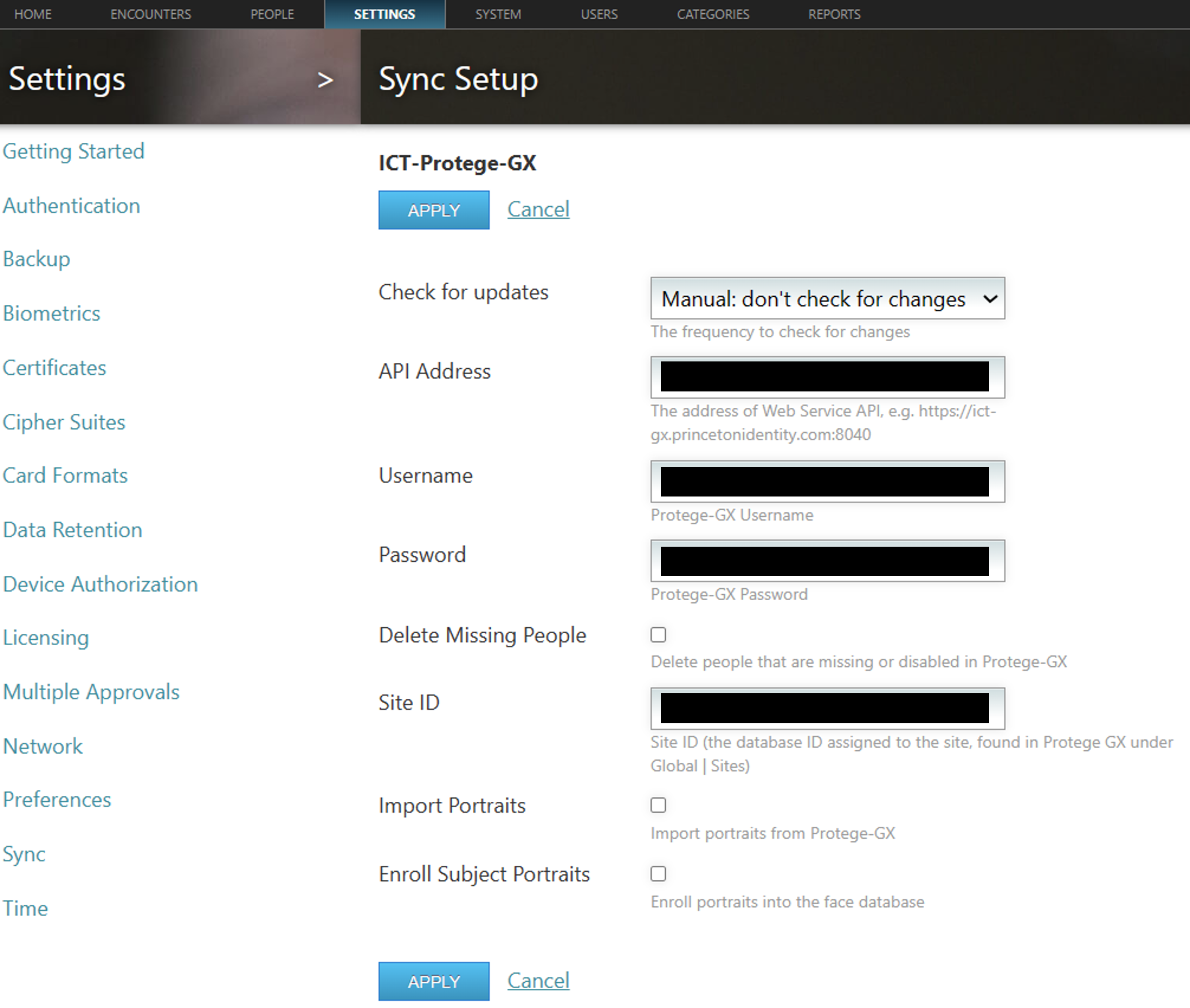Image resolution: width=1190 pixels, height=1008 pixels.
Task: Go to the Encounters tab
Action: (x=150, y=14)
